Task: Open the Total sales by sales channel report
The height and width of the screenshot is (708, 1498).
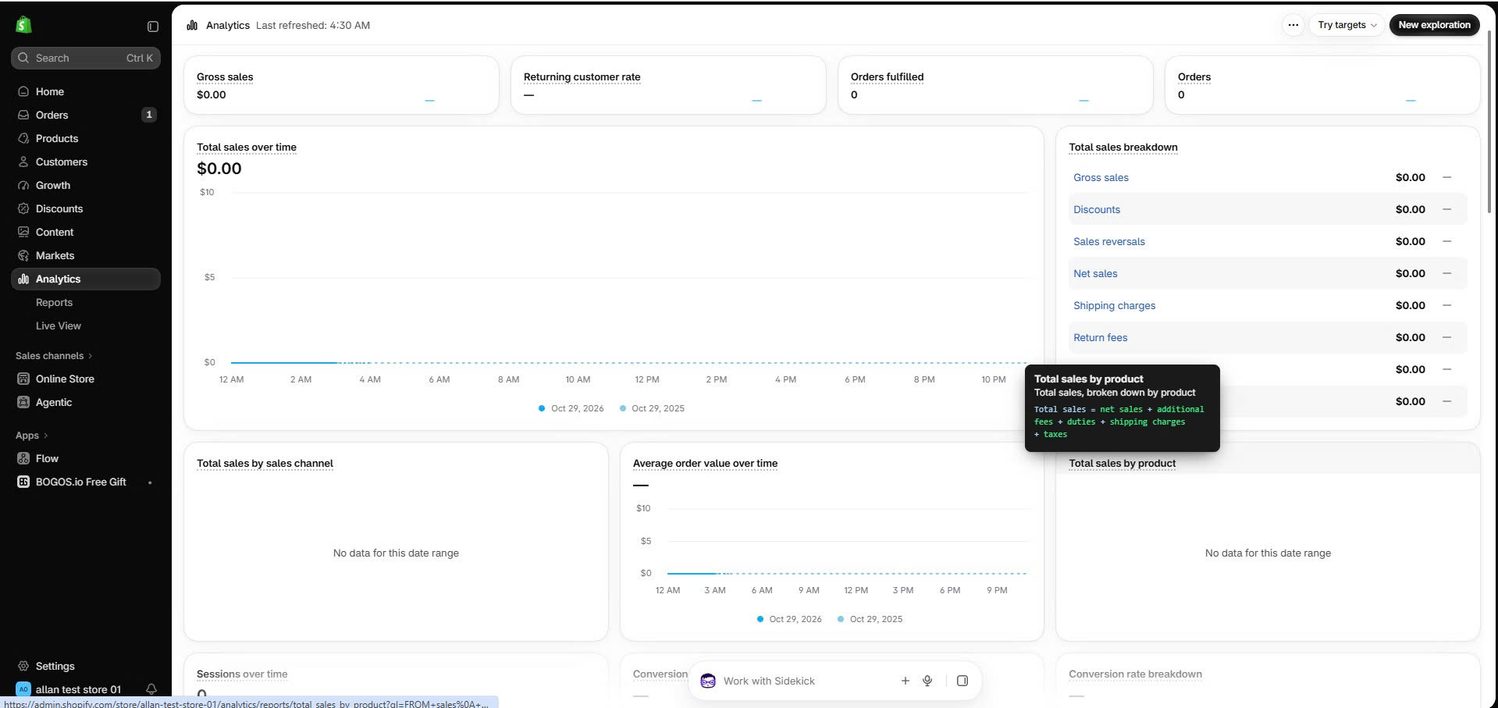Action: click(x=265, y=463)
